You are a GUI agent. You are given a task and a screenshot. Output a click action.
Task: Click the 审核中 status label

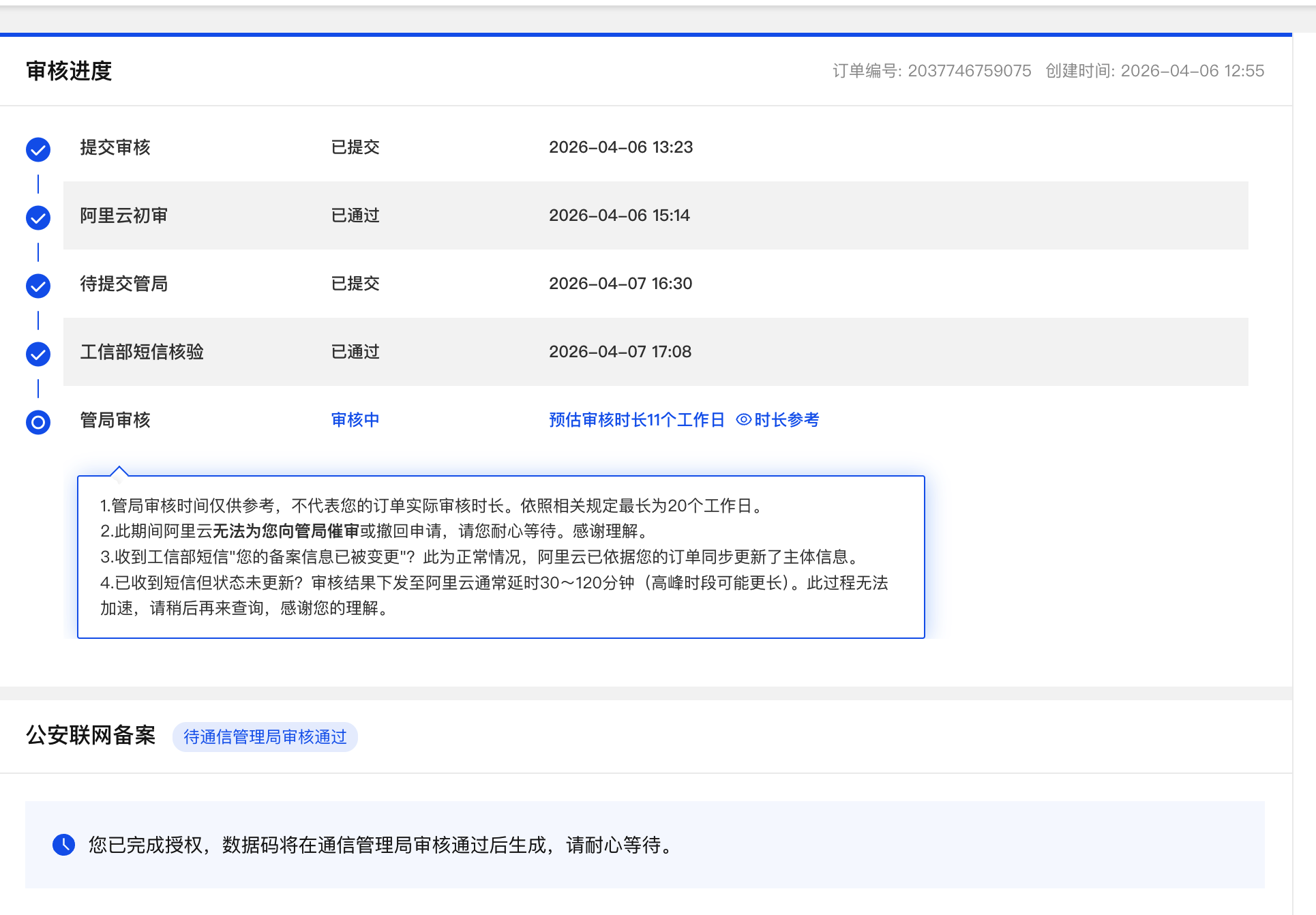click(355, 420)
